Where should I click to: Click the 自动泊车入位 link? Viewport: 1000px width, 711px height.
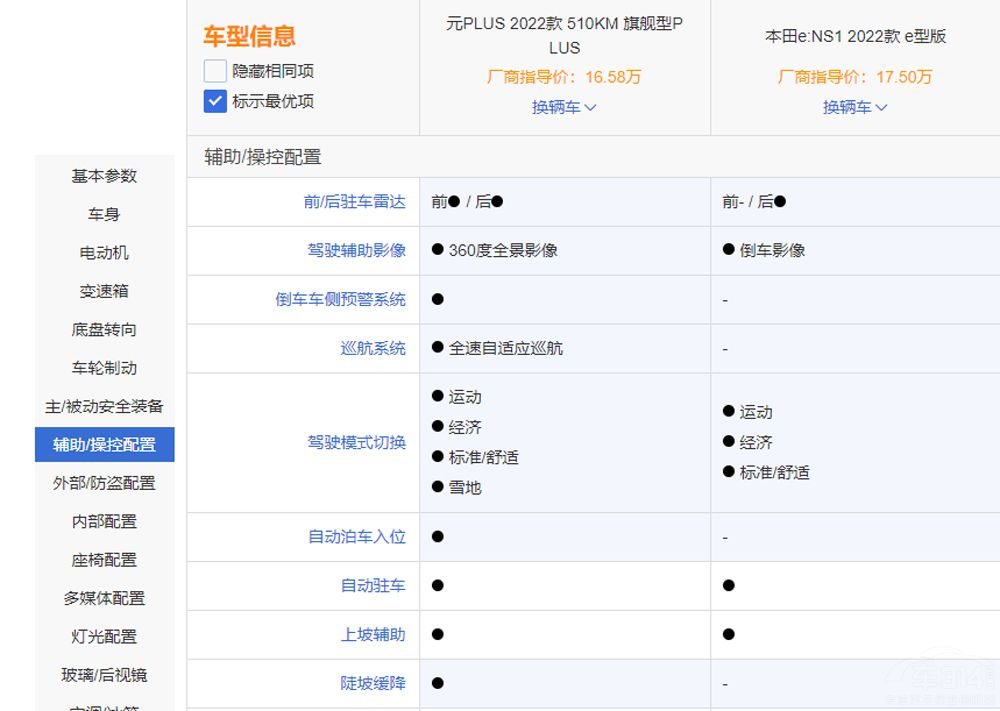point(356,537)
